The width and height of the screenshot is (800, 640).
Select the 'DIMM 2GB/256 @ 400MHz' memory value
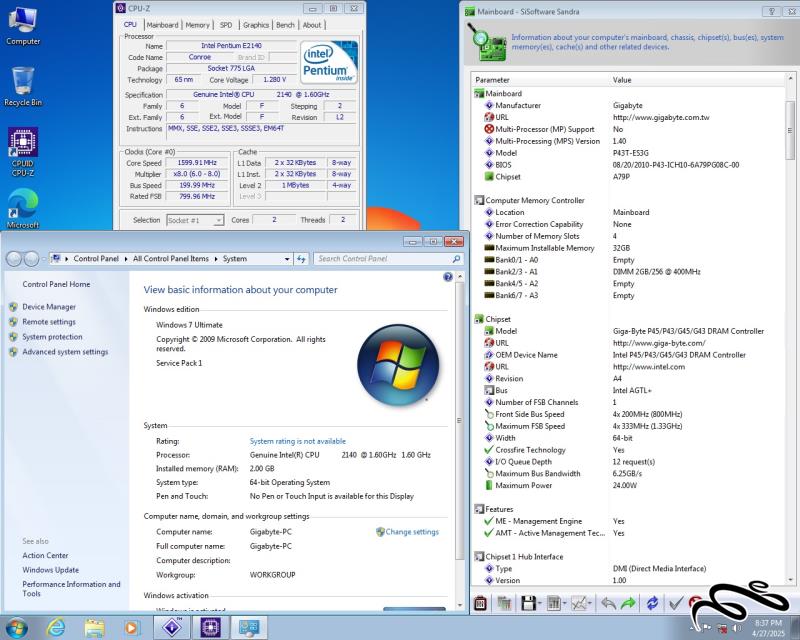point(657,272)
